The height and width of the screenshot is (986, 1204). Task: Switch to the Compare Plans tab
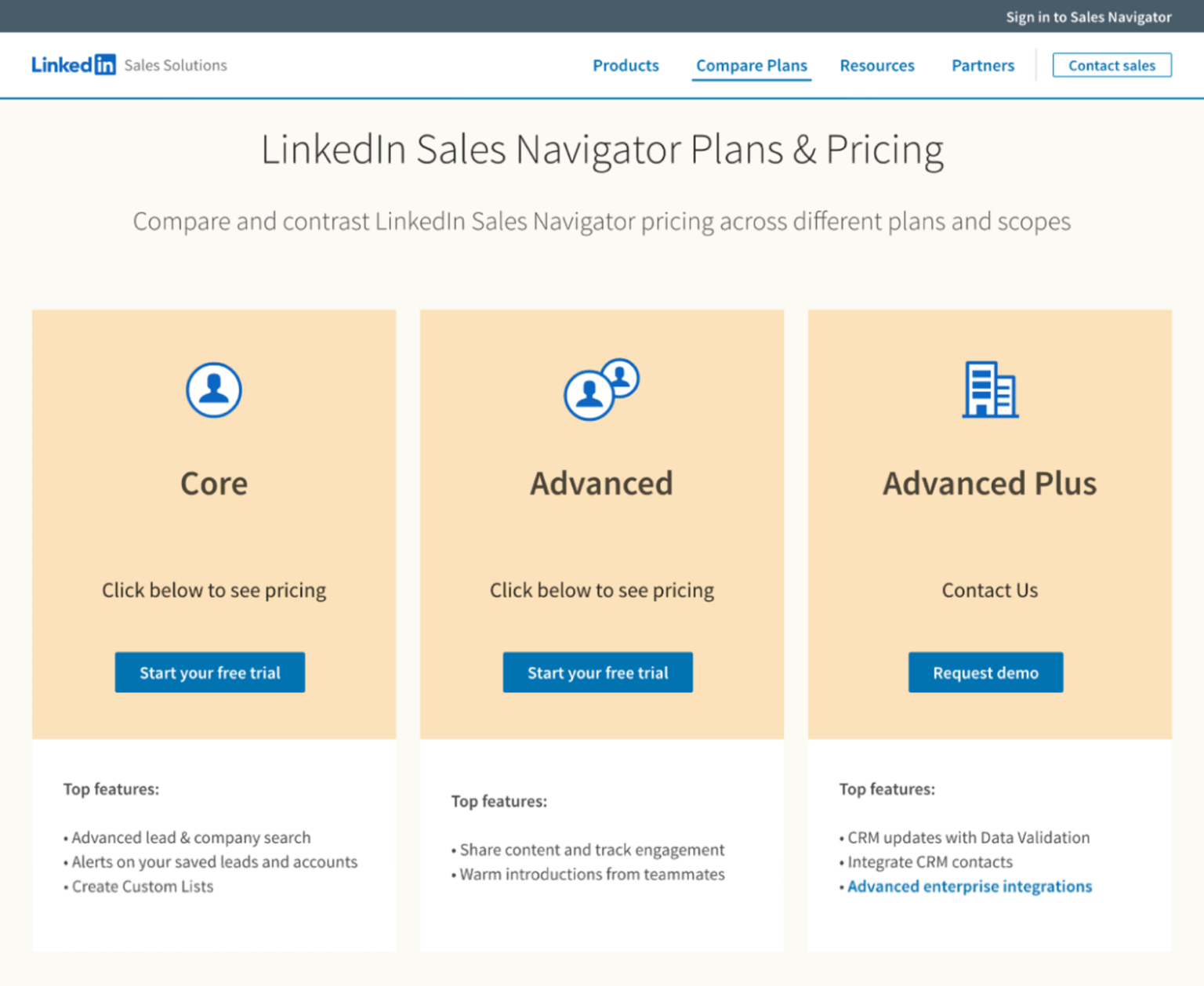tap(751, 66)
